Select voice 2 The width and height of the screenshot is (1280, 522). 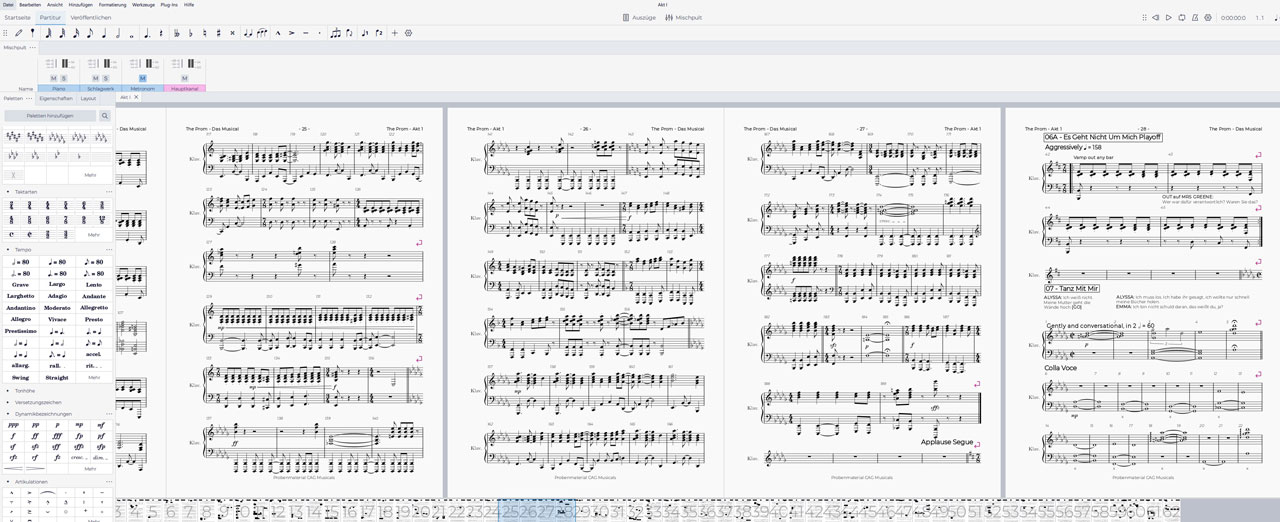[379, 33]
